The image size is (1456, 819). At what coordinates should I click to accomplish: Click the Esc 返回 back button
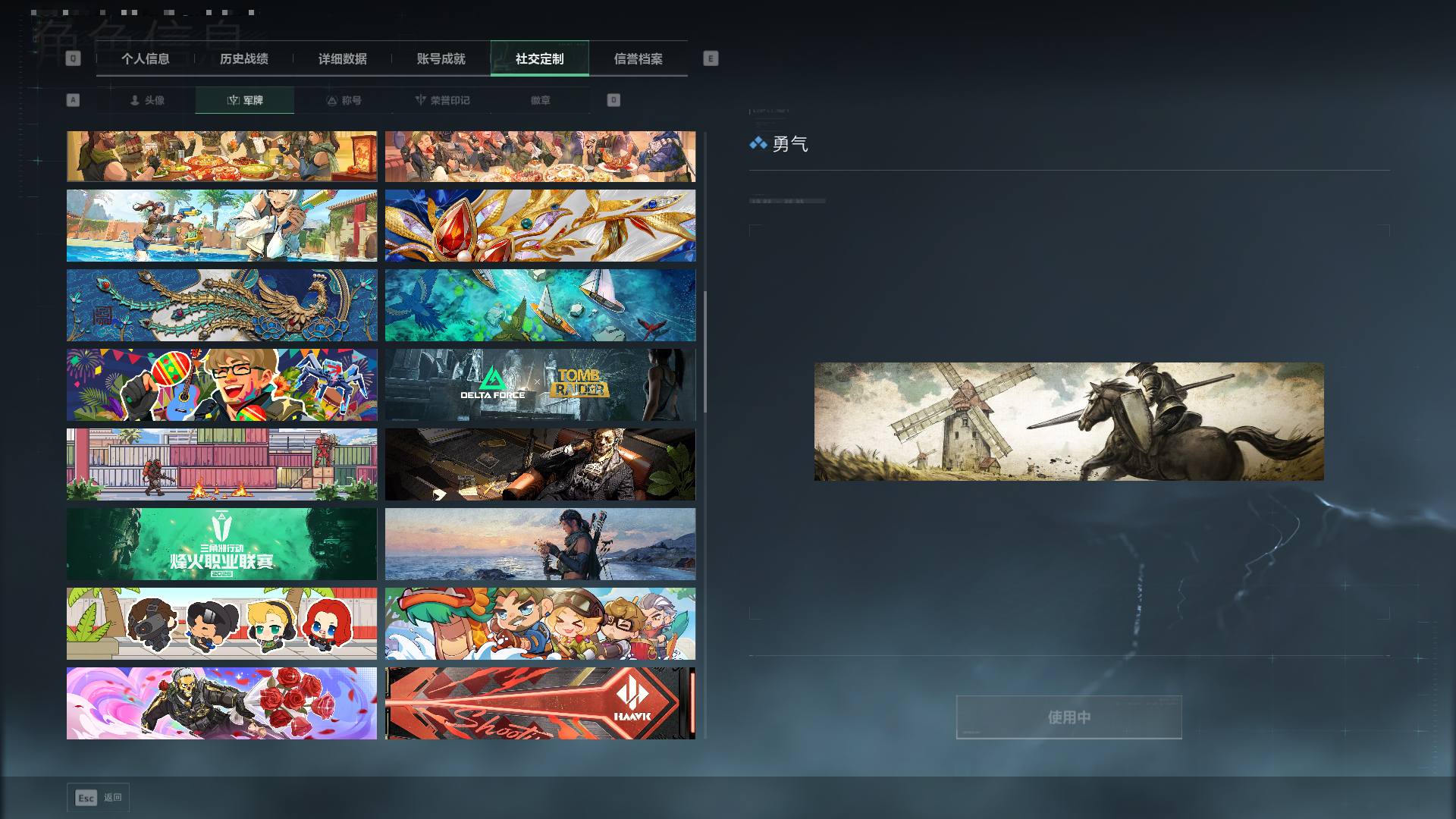pos(99,798)
